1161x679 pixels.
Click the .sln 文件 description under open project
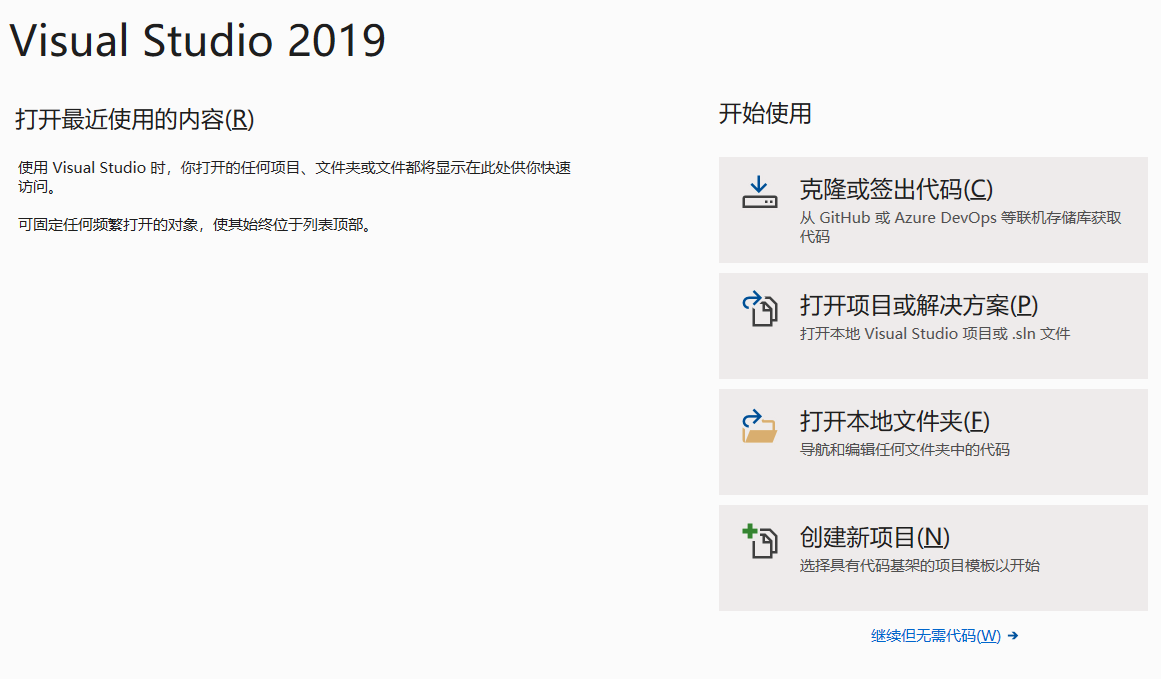click(934, 334)
